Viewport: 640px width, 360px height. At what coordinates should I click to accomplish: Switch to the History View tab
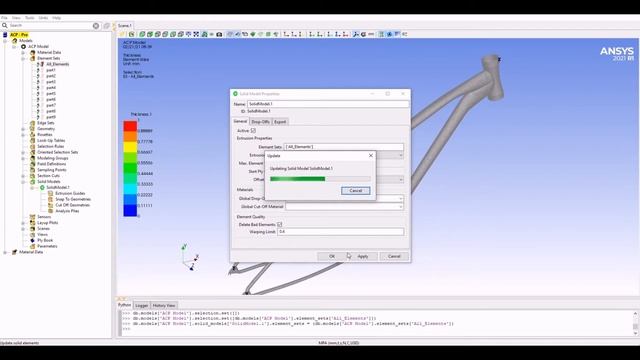pyautogui.click(x=164, y=305)
